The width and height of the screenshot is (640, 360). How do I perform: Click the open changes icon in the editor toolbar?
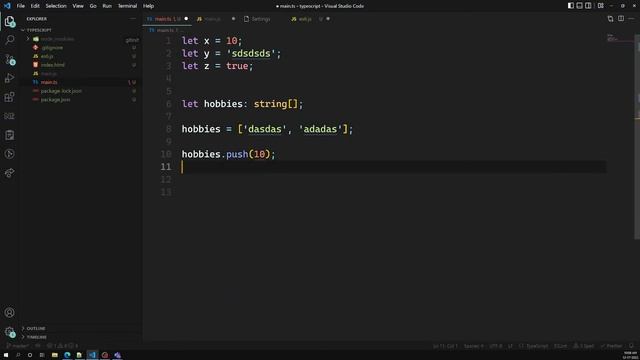[610, 19]
